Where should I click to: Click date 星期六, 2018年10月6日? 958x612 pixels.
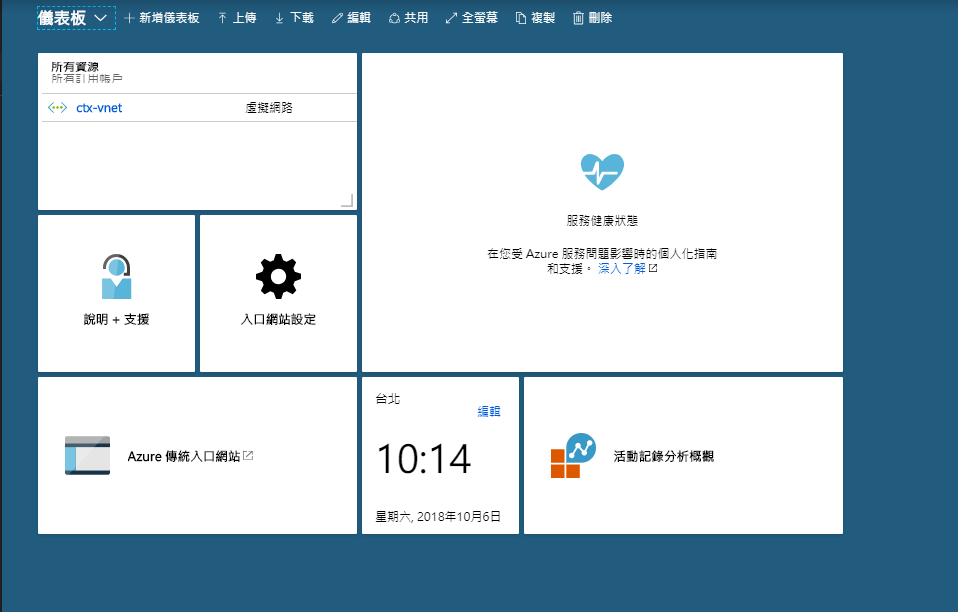click(438, 517)
